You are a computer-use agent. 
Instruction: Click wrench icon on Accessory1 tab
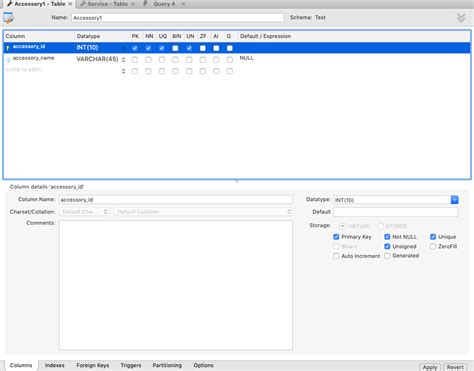tap(10, 4)
